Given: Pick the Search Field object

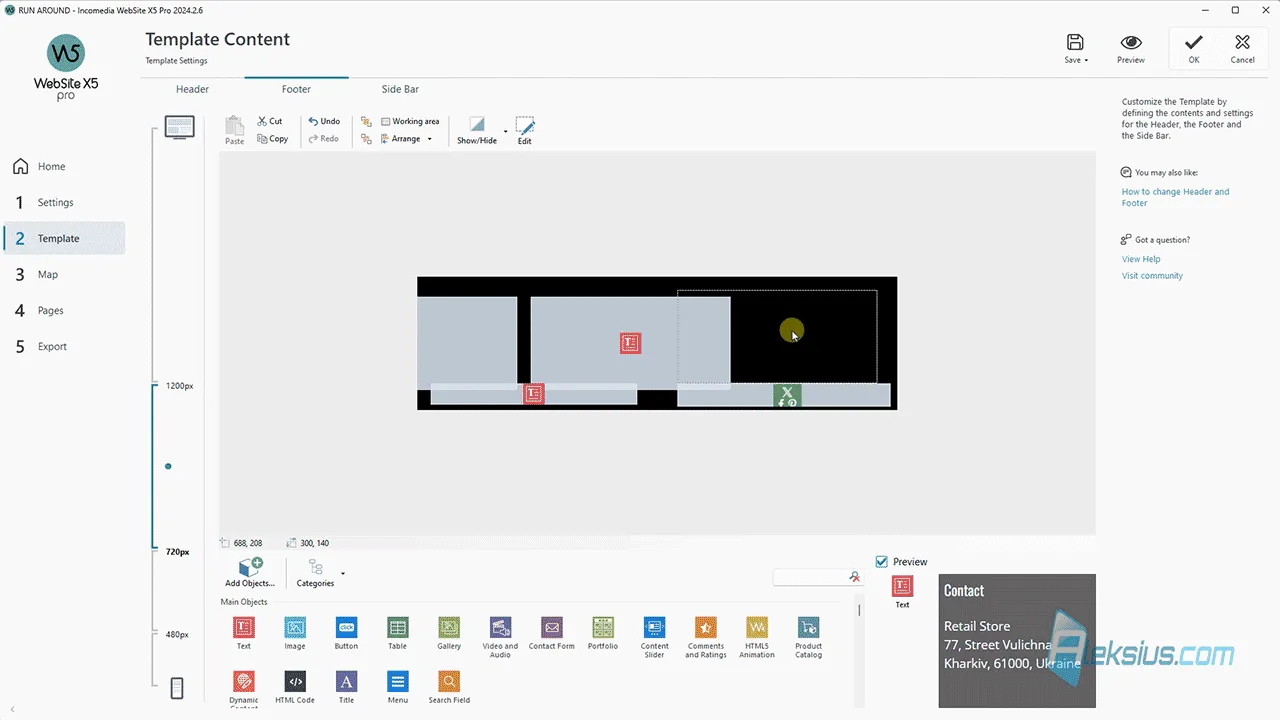Looking at the screenshot, I should (x=449, y=687).
